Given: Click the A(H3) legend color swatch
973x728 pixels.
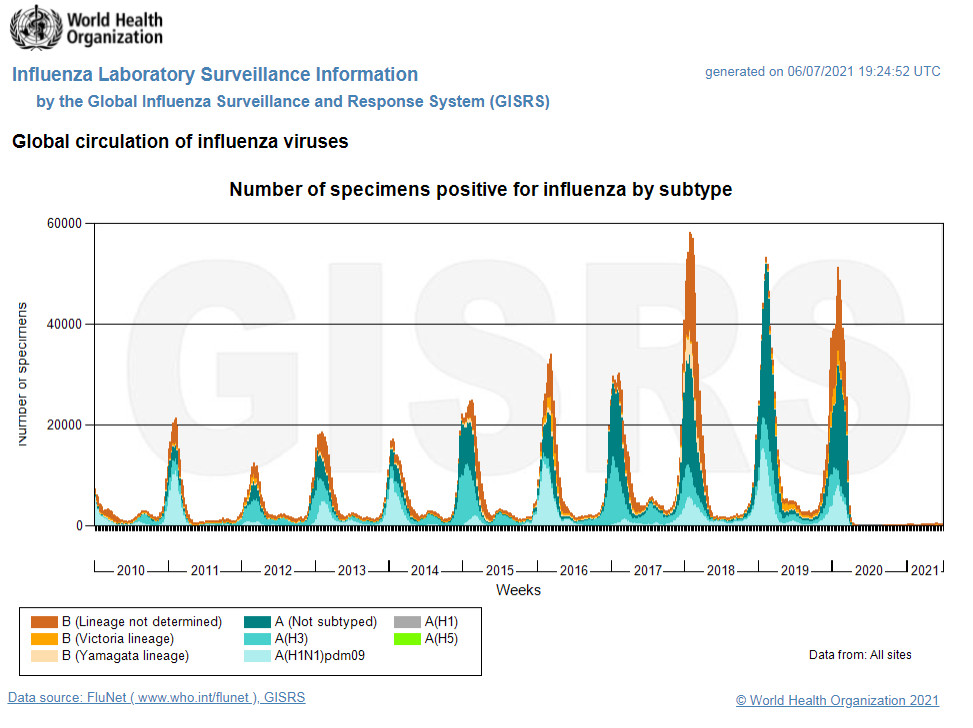Looking at the screenshot, I should tap(258, 639).
